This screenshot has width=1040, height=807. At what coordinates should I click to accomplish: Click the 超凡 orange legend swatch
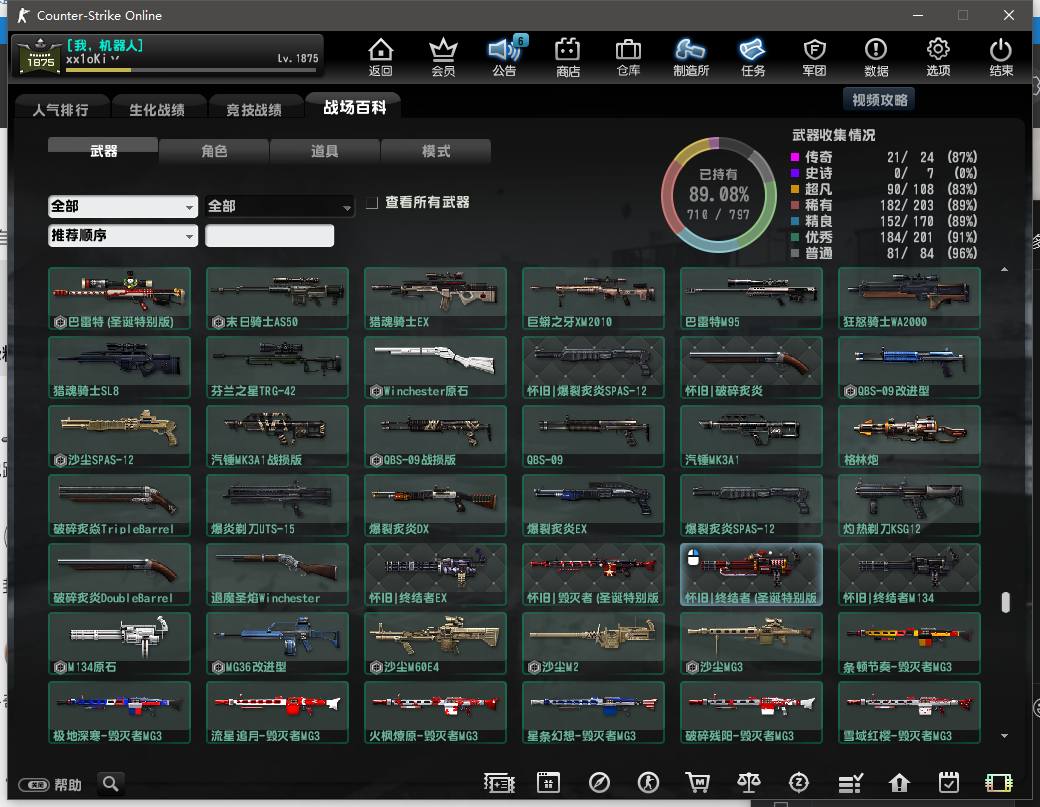(795, 189)
